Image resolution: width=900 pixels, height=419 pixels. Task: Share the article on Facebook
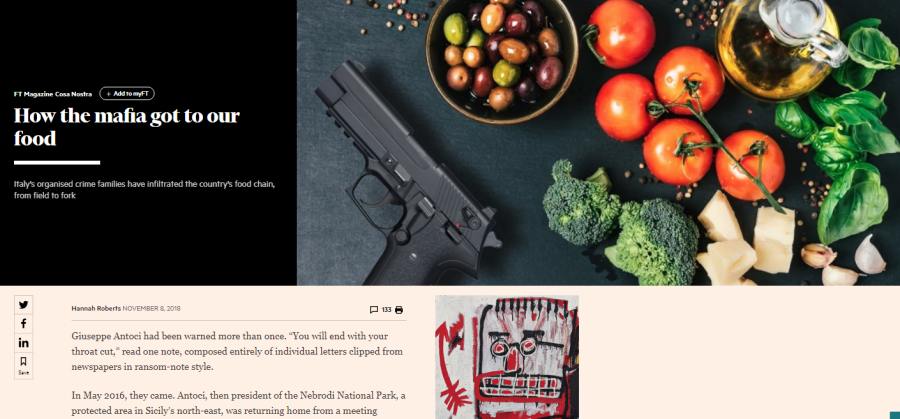point(24,324)
